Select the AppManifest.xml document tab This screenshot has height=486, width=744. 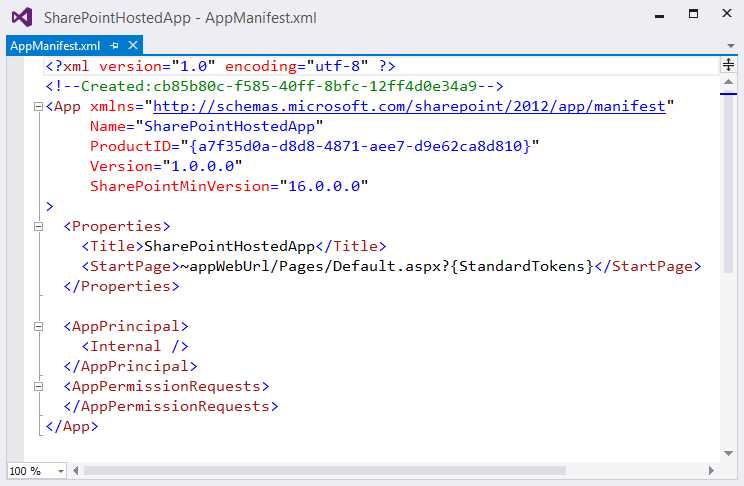pyautogui.click(x=55, y=46)
